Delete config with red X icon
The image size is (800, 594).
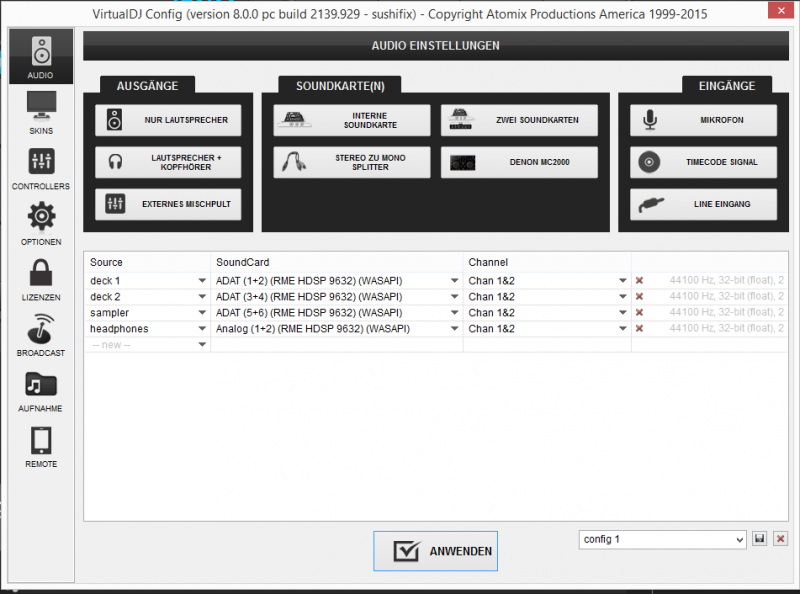780,539
